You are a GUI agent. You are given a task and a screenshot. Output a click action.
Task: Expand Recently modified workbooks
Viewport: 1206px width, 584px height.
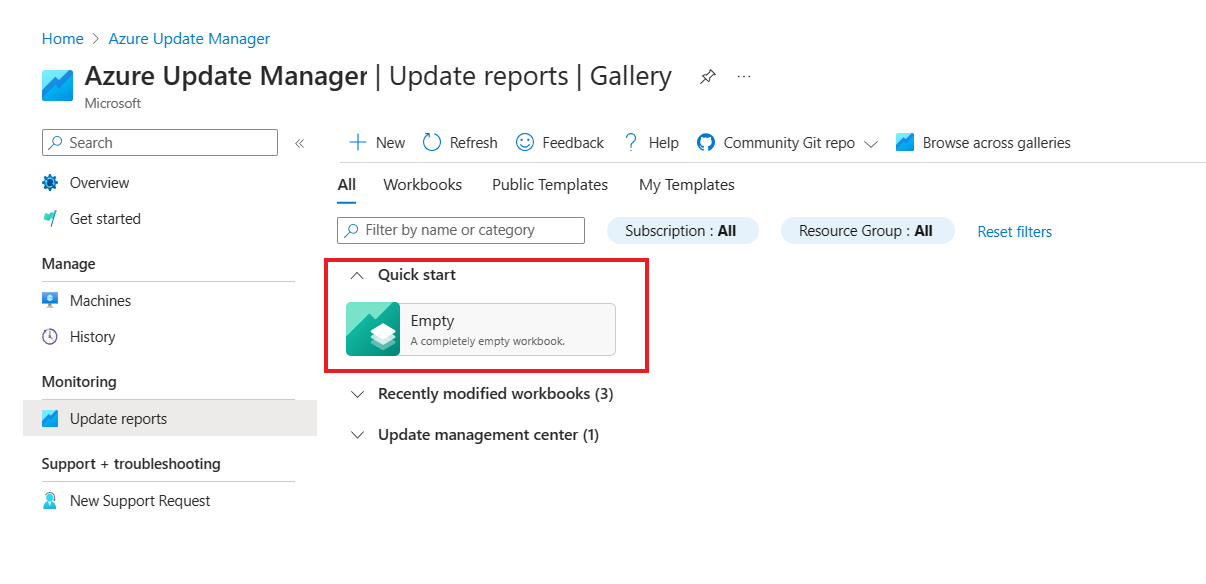[x=358, y=394]
